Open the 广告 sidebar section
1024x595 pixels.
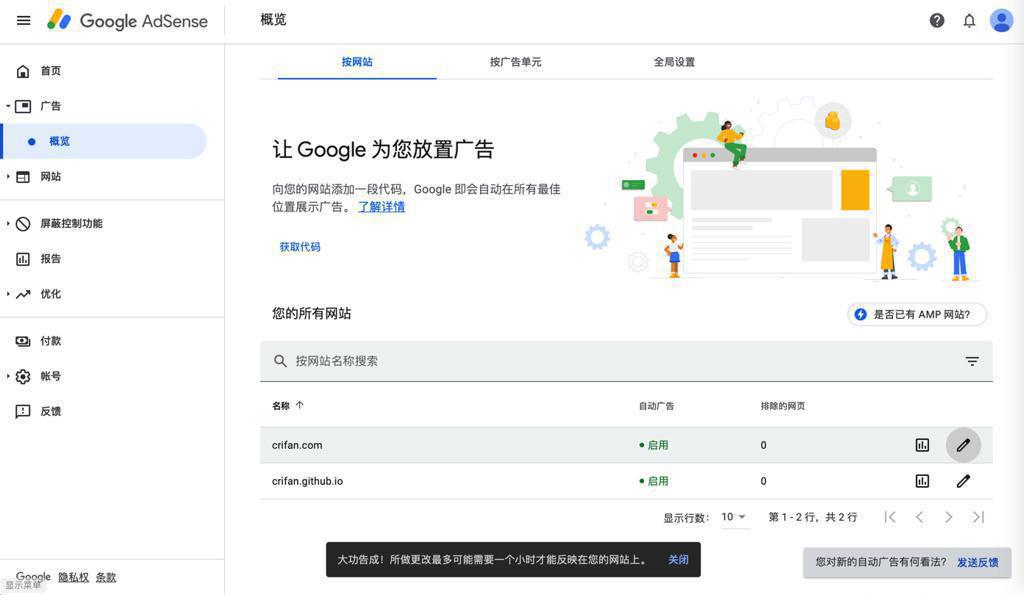point(50,106)
